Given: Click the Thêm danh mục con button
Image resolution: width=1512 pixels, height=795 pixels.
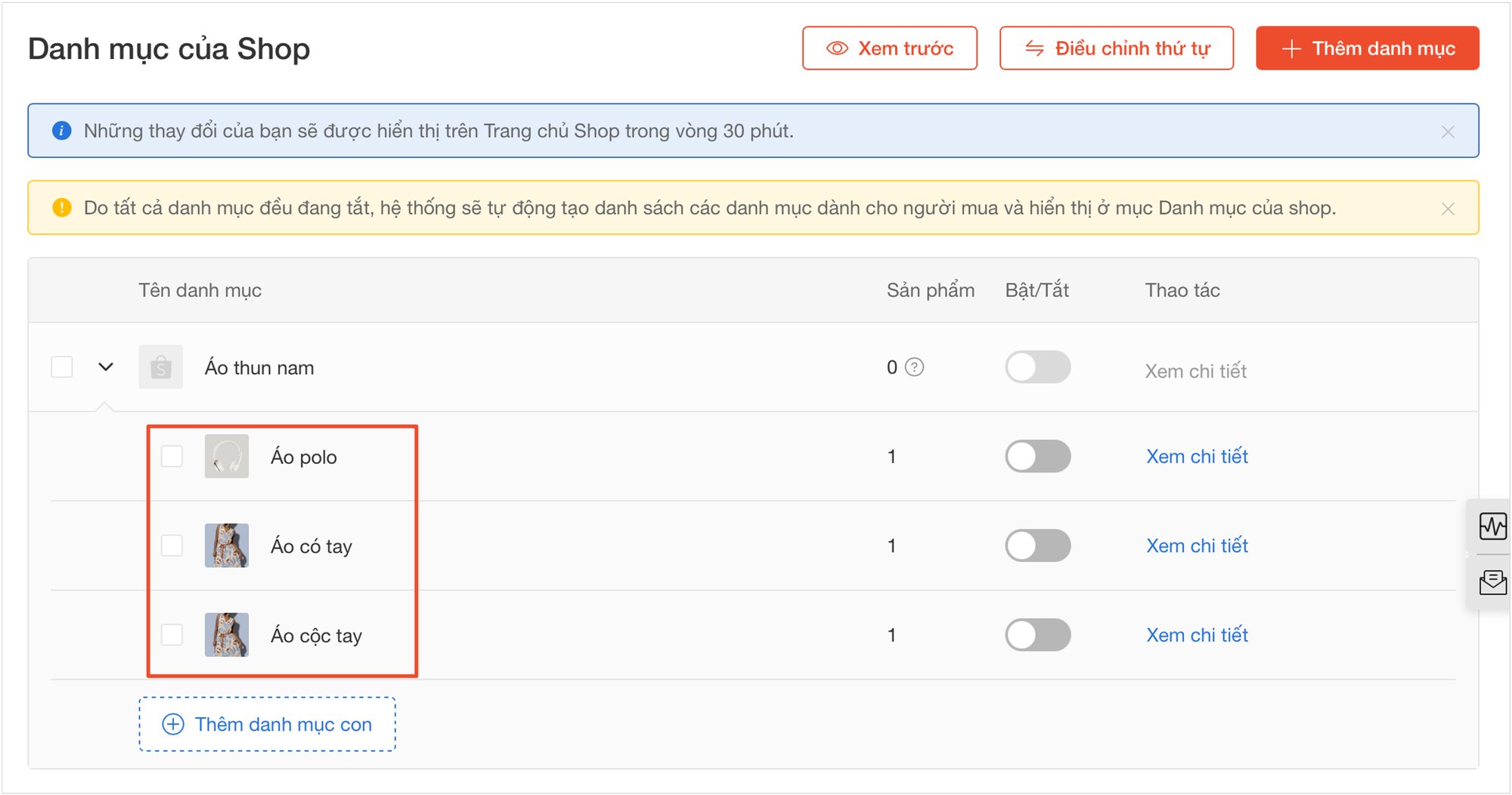Looking at the screenshot, I should [x=267, y=724].
